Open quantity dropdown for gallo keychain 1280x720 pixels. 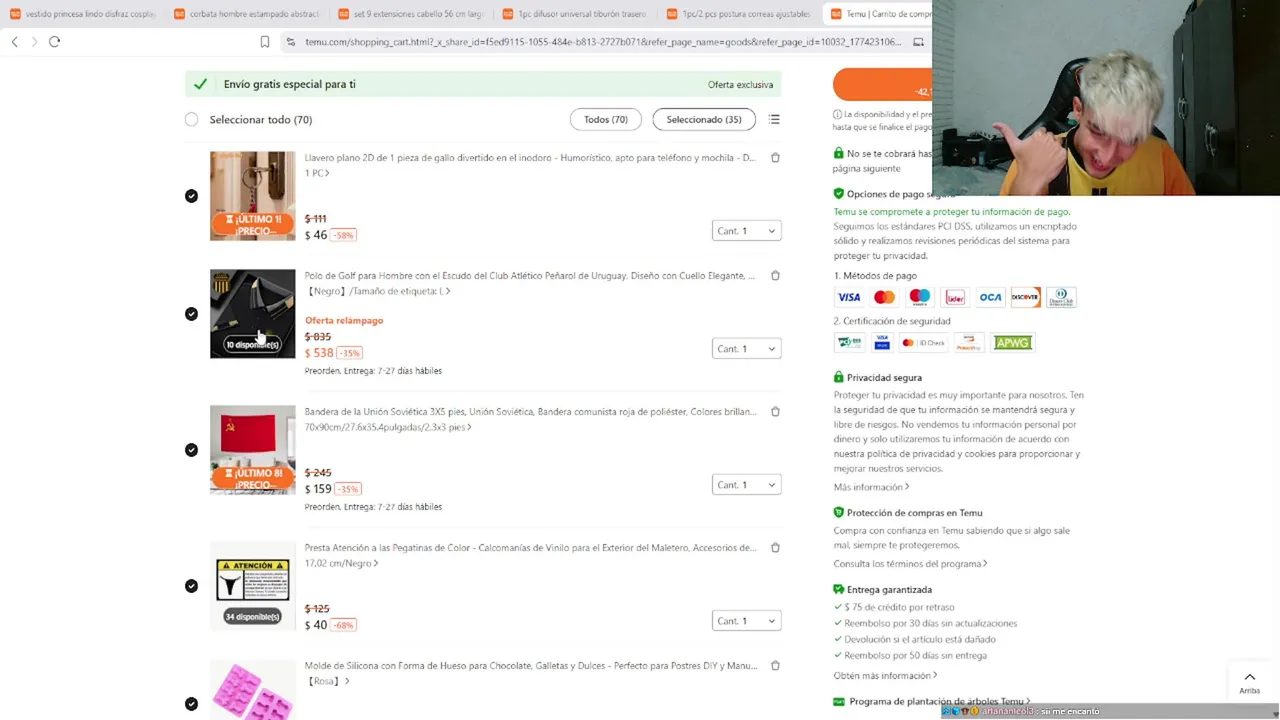click(746, 231)
